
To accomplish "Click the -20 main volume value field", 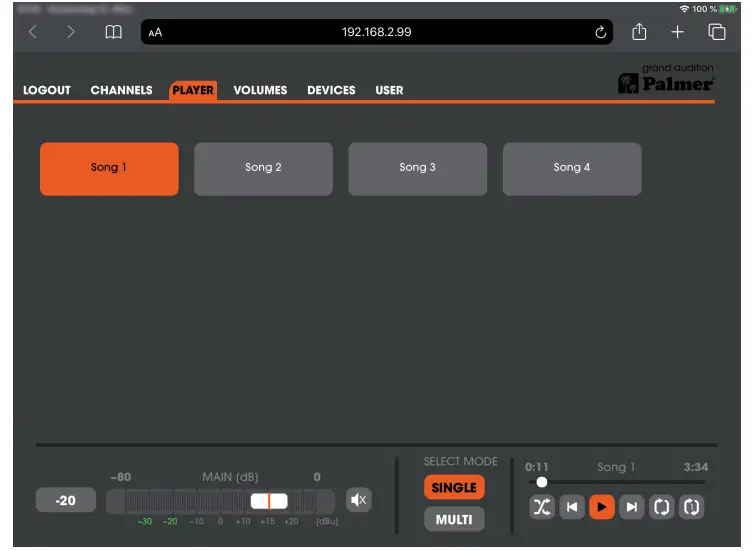I will click(66, 500).
